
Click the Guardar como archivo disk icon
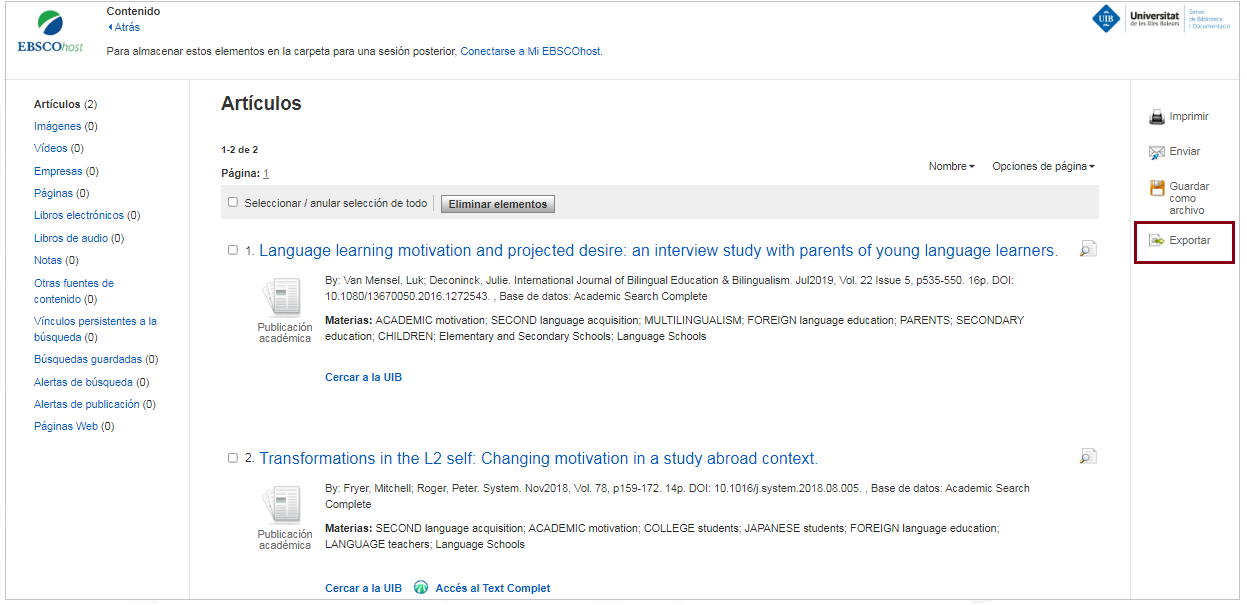coord(1157,187)
